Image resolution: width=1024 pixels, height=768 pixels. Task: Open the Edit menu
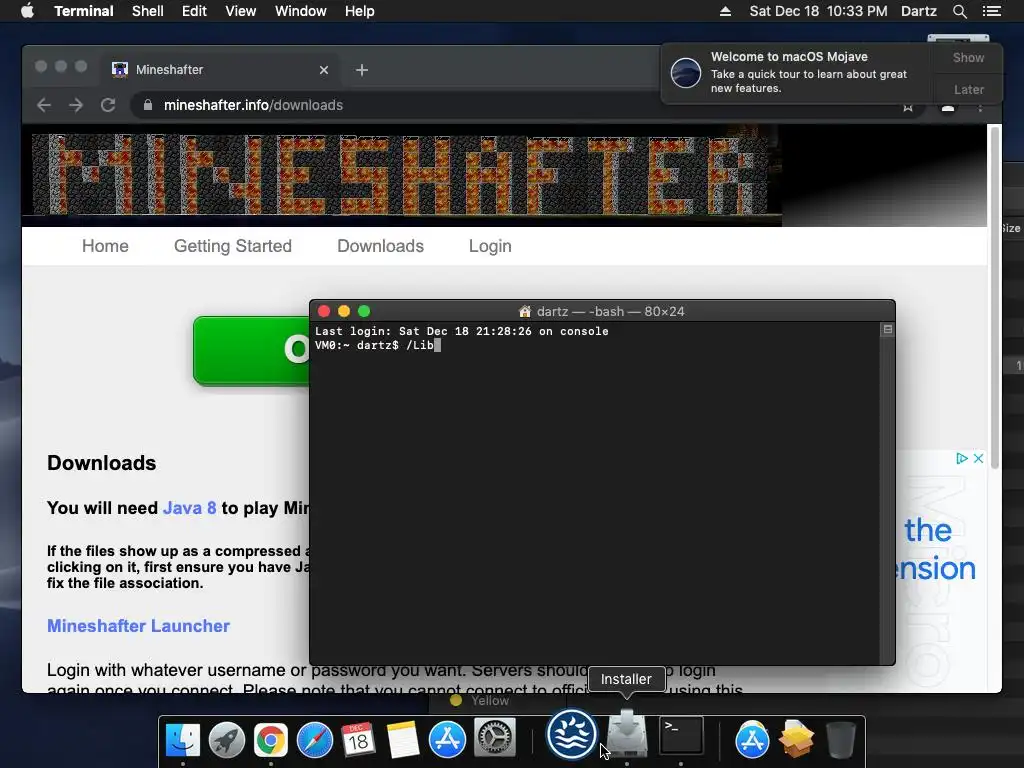coord(194,11)
